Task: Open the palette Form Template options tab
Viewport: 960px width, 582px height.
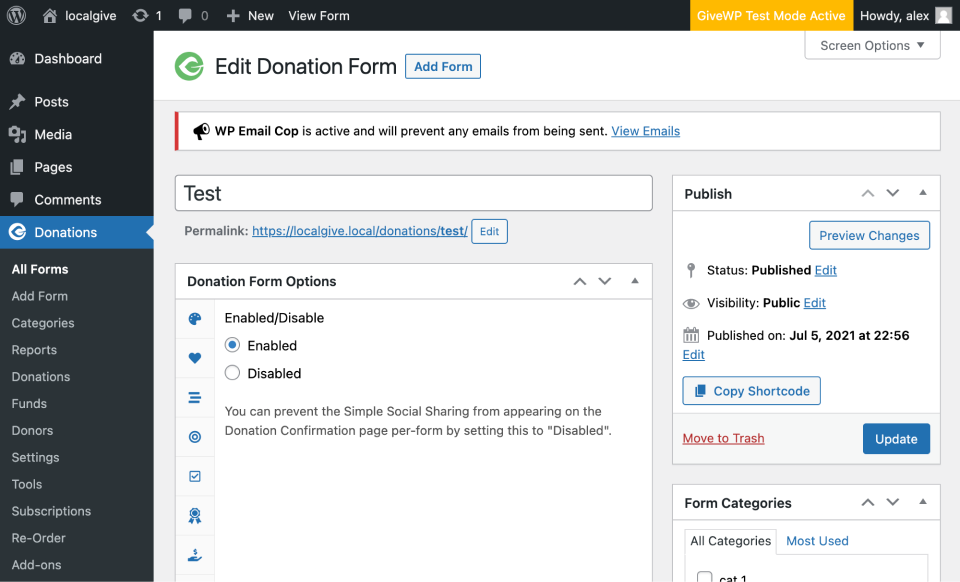Action: pos(195,319)
